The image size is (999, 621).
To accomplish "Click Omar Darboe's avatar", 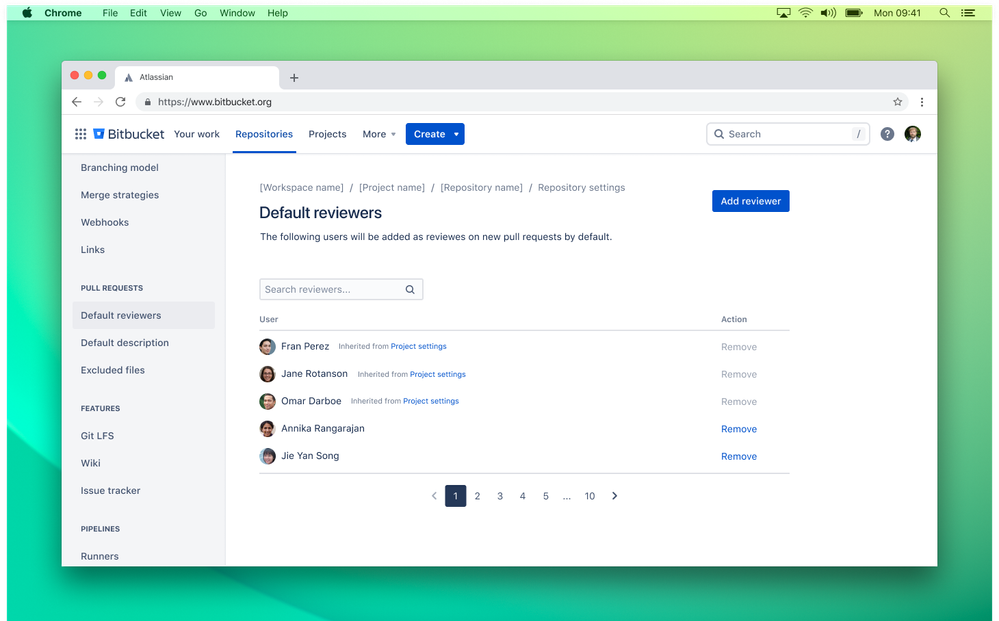I will tap(267, 401).
